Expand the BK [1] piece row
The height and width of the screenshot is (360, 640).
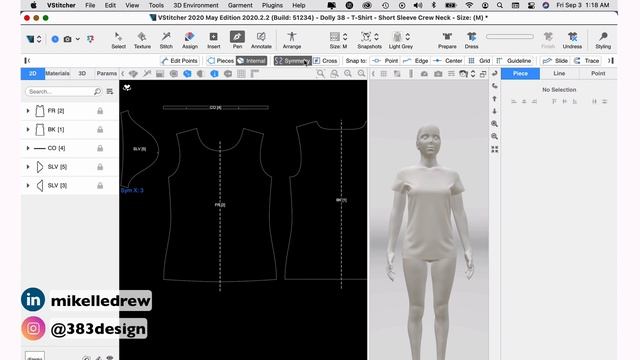coord(28,129)
